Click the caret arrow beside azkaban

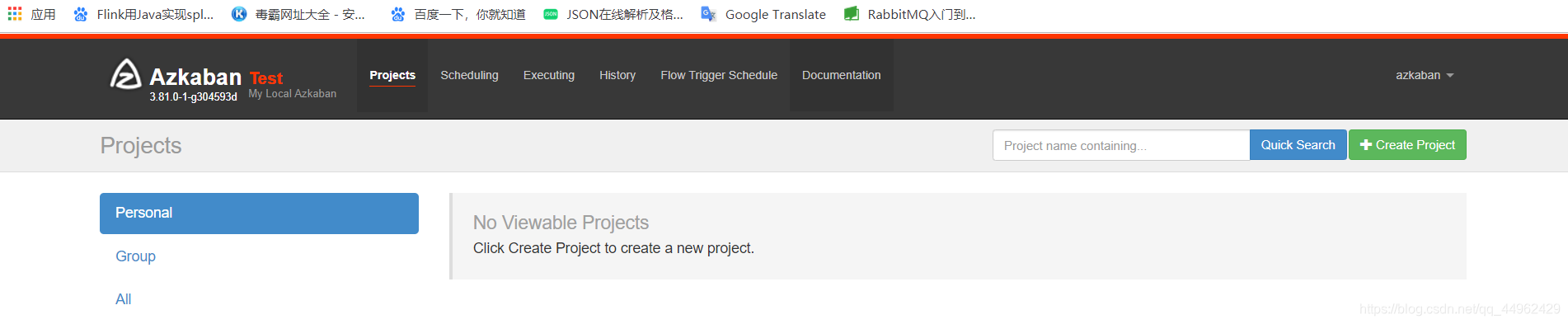(x=1450, y=76)
